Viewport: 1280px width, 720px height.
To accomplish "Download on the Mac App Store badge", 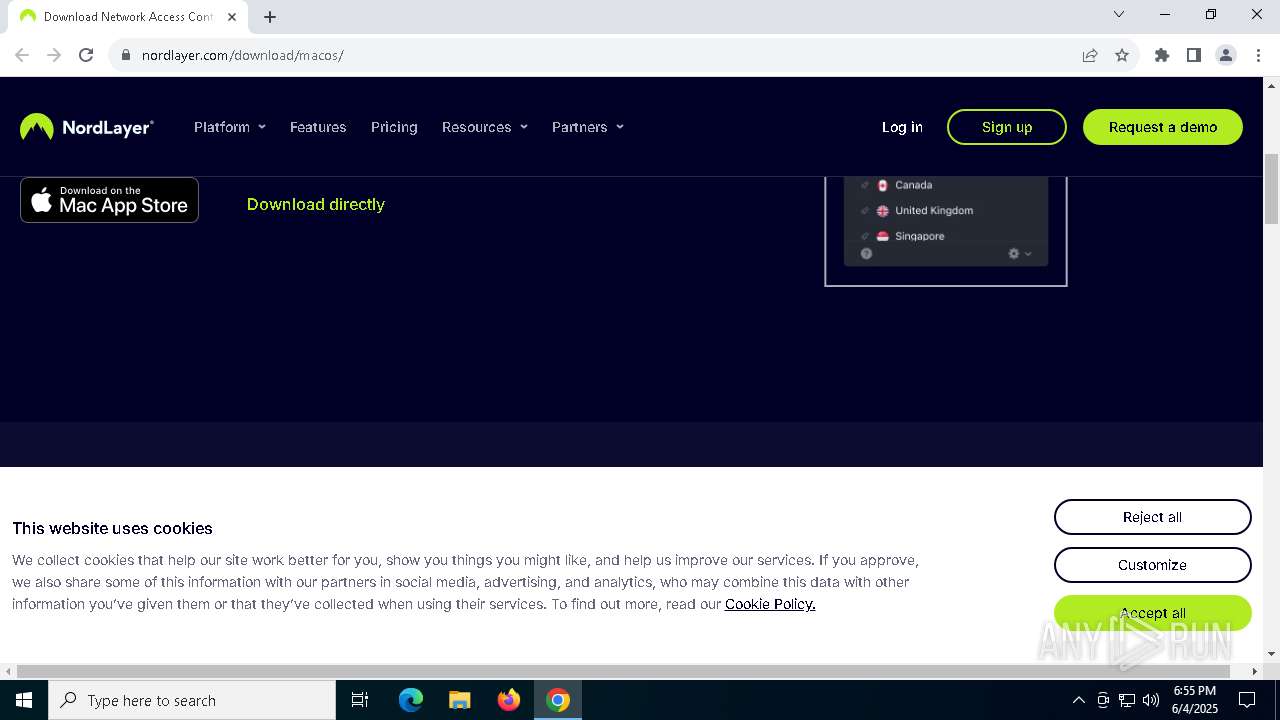I will (110, 200).
